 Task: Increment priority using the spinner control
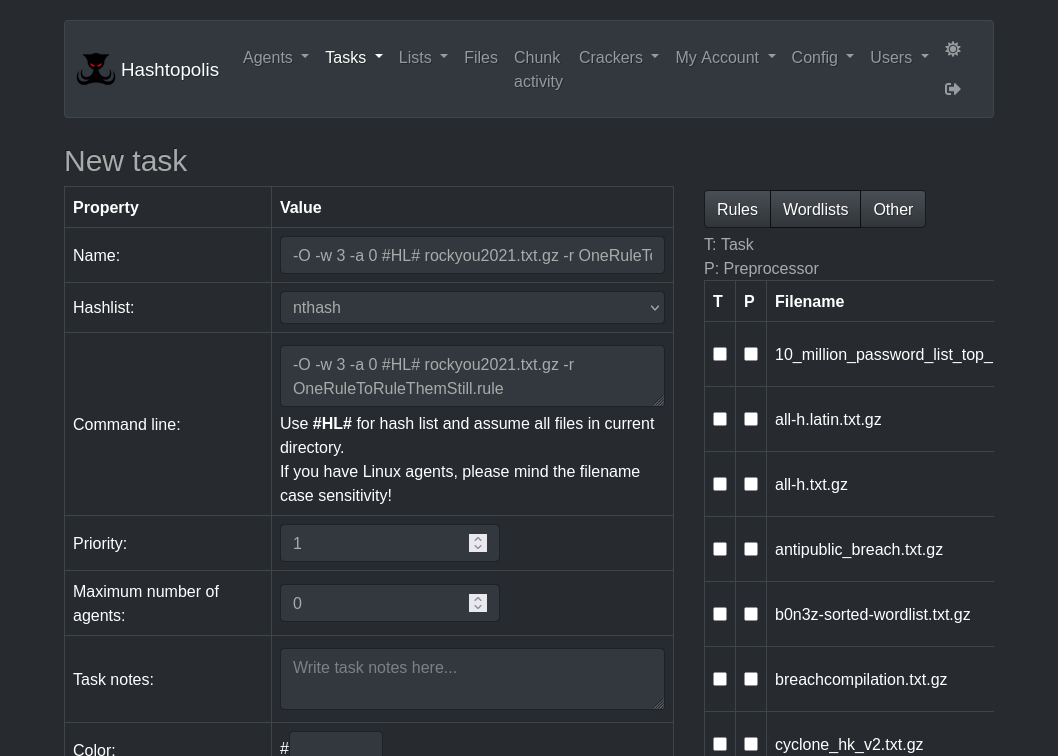pyautogui.click(x=478, y=538)
